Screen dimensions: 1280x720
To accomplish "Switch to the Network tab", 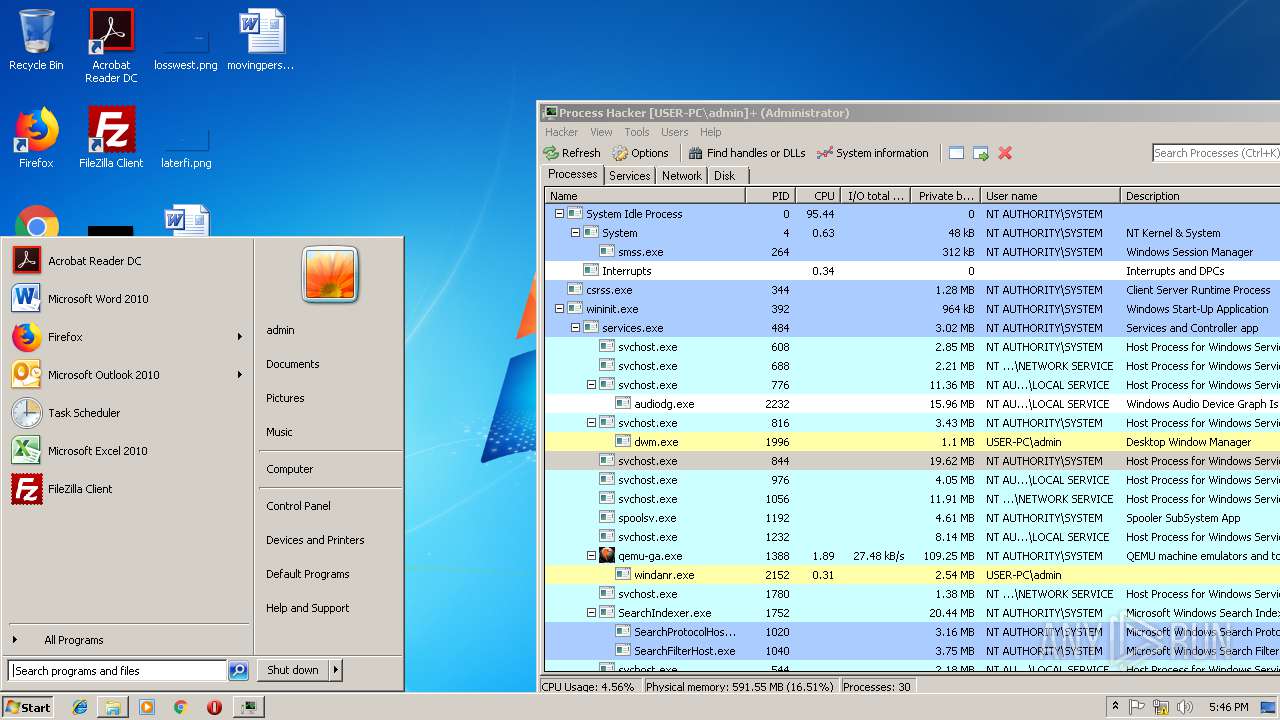I will pos(682,176).
